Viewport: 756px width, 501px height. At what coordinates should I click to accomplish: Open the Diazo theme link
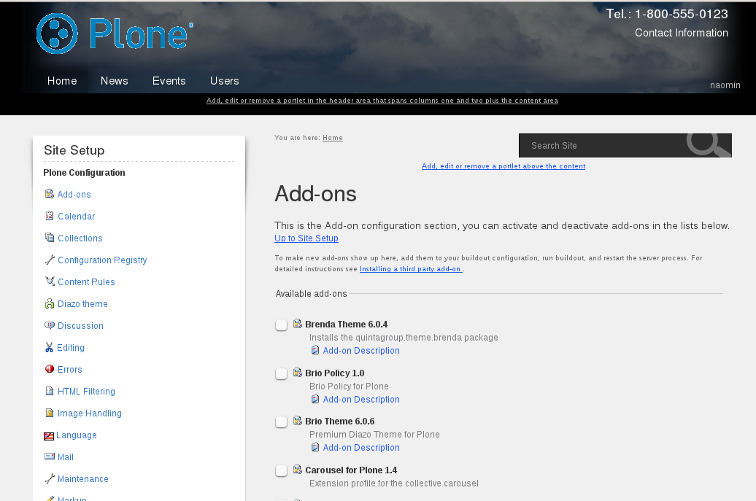82,304
